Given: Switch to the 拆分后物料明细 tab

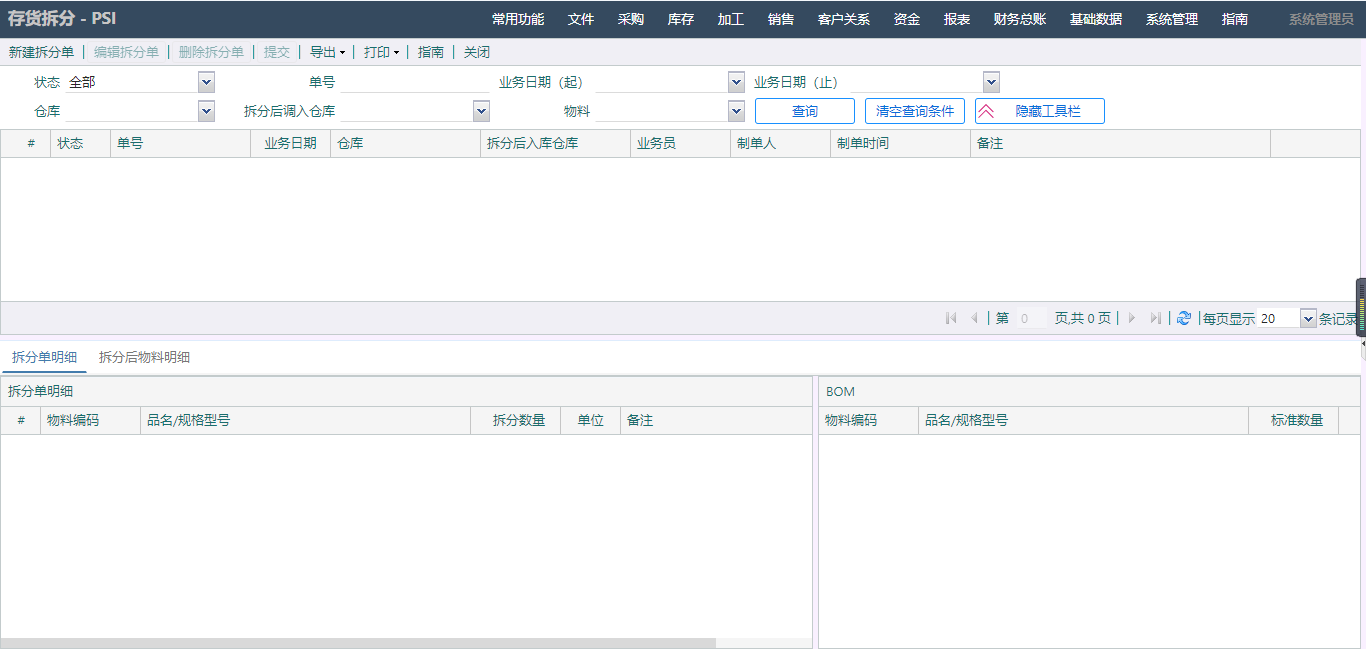Looking at the screenshot, I should coord(144,357).
